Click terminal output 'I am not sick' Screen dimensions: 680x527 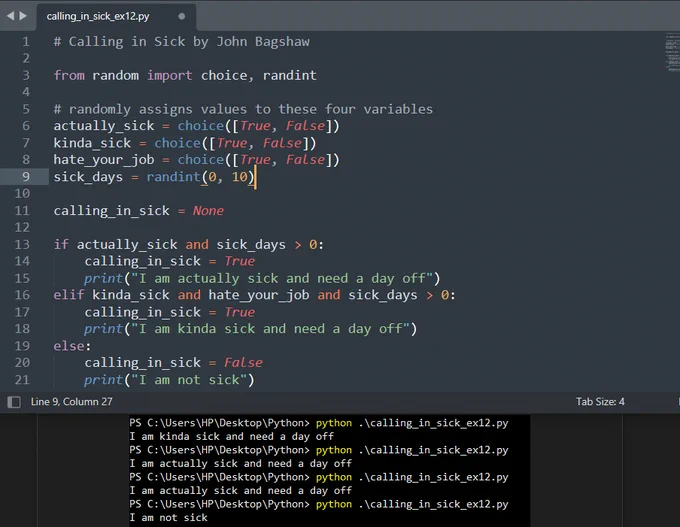pyautogui.click(x=168, y=517)
